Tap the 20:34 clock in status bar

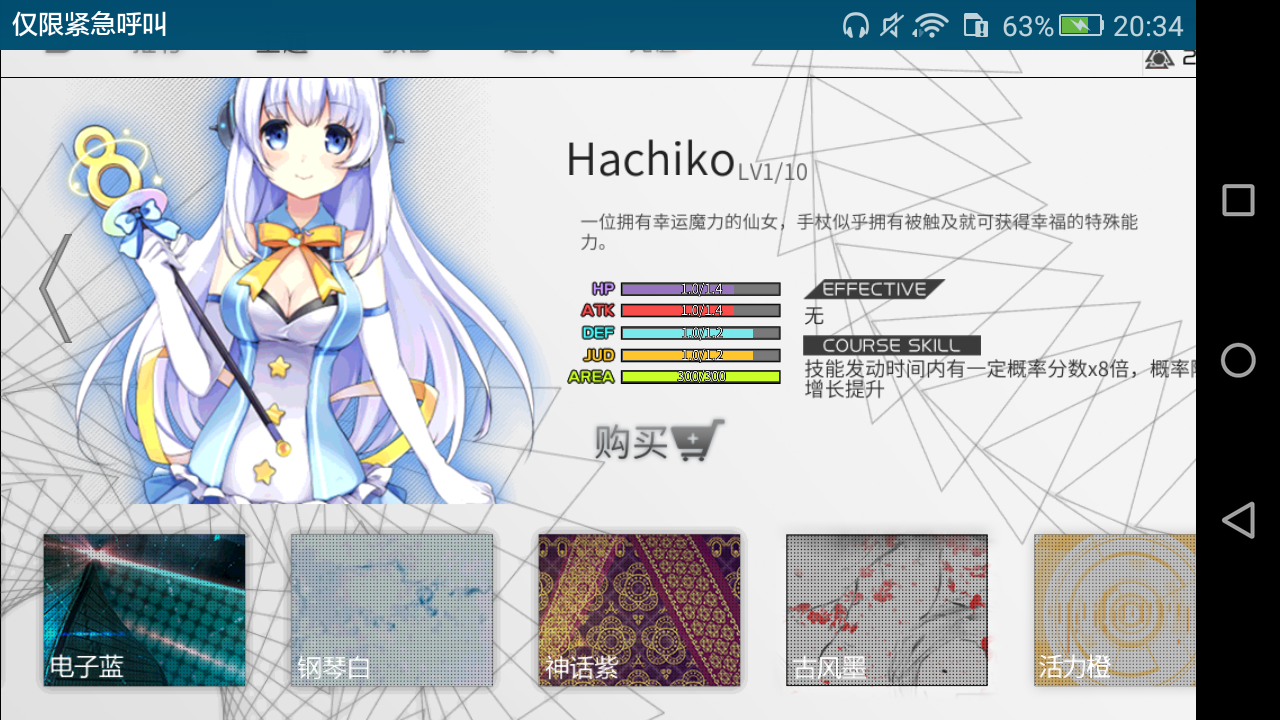point(1148,26)
